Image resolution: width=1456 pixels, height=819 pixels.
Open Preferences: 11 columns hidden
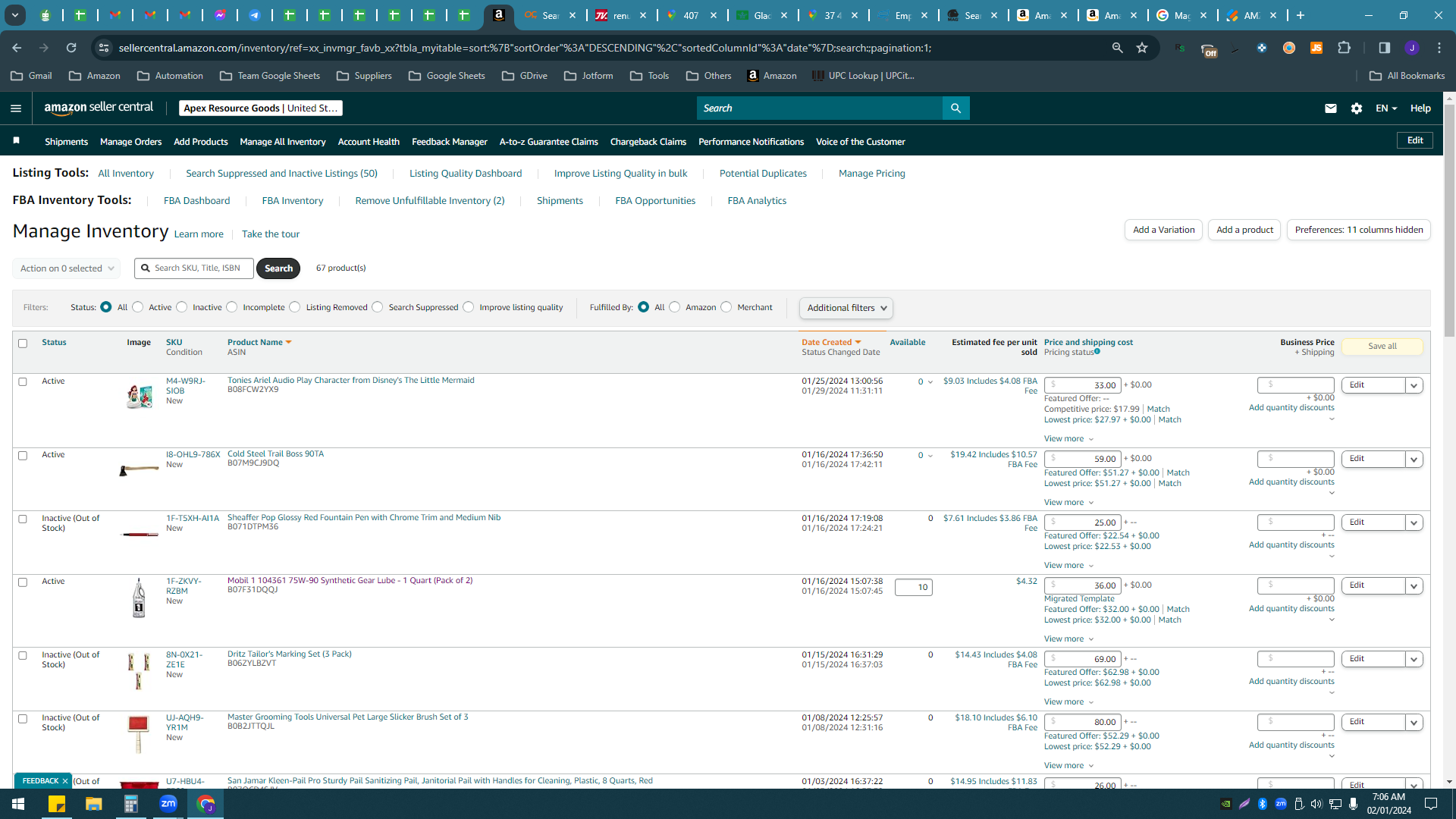(x=1359, y=230)
